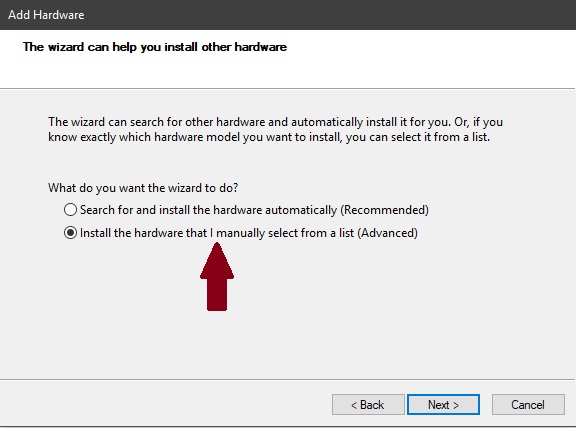The width and height of the screenshot is (576, 428).
Task: Select the automatic search radio button
Action: (x=70, y=210)
